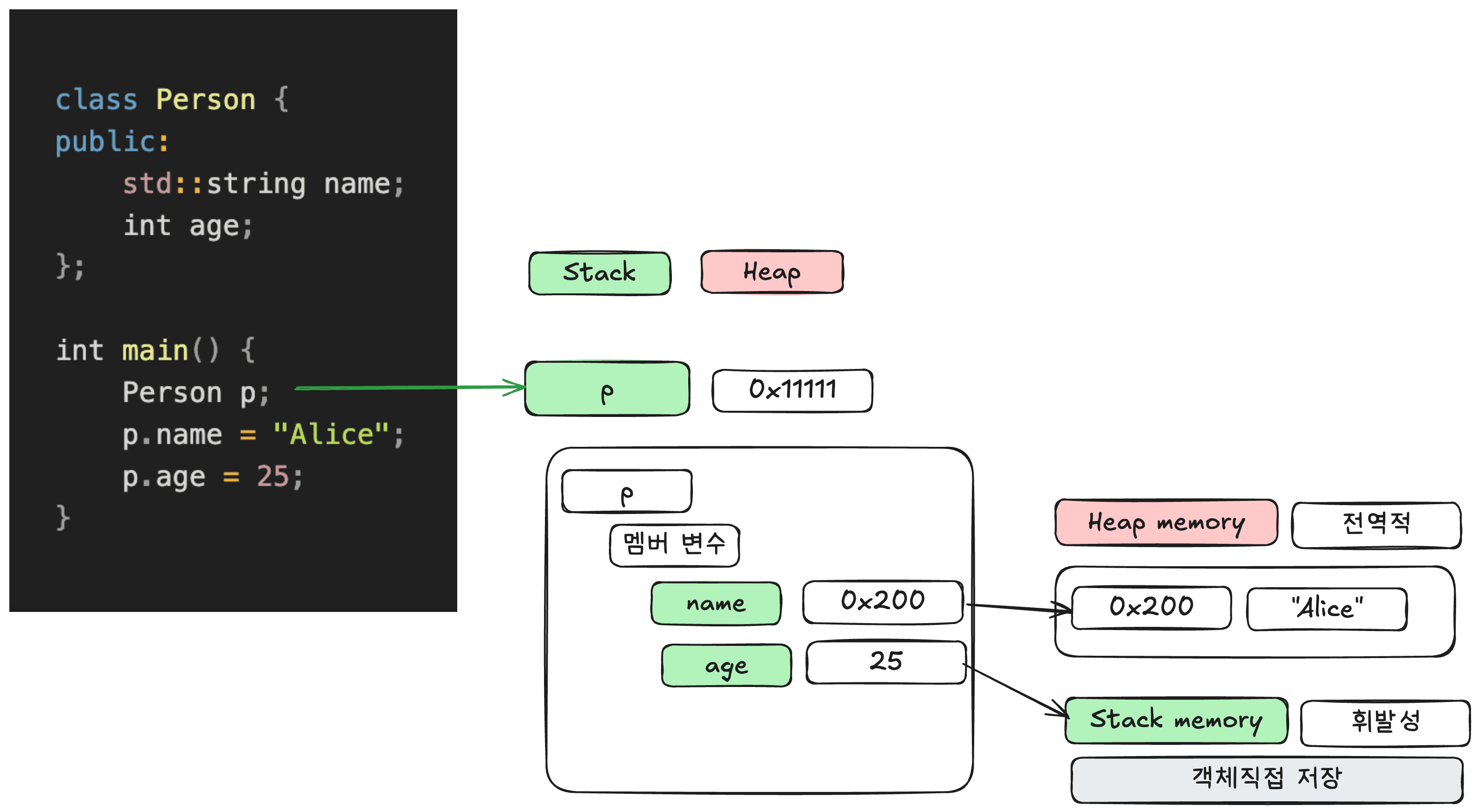Click the 25 value box
The height and width of the screenshot is (812, 1479).
click(886, 662)
